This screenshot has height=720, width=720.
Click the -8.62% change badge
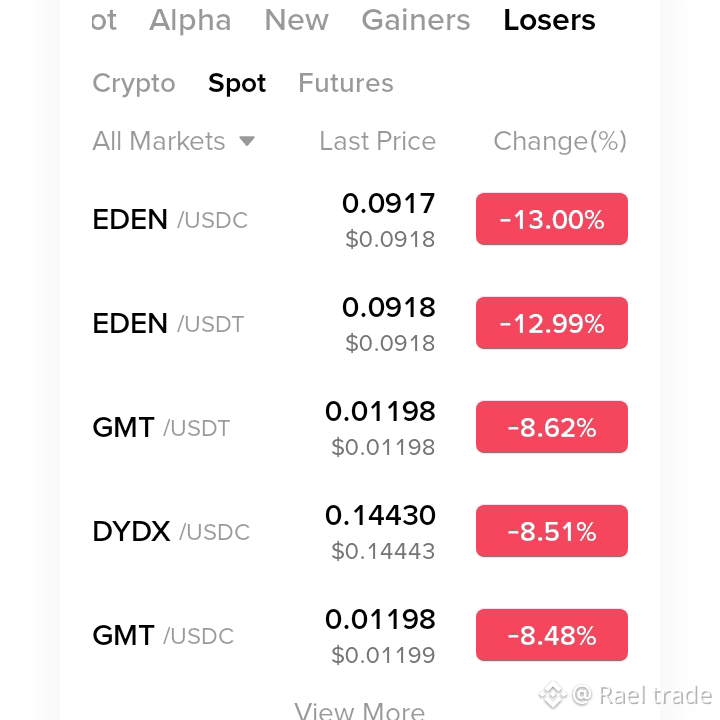point(551,427)
